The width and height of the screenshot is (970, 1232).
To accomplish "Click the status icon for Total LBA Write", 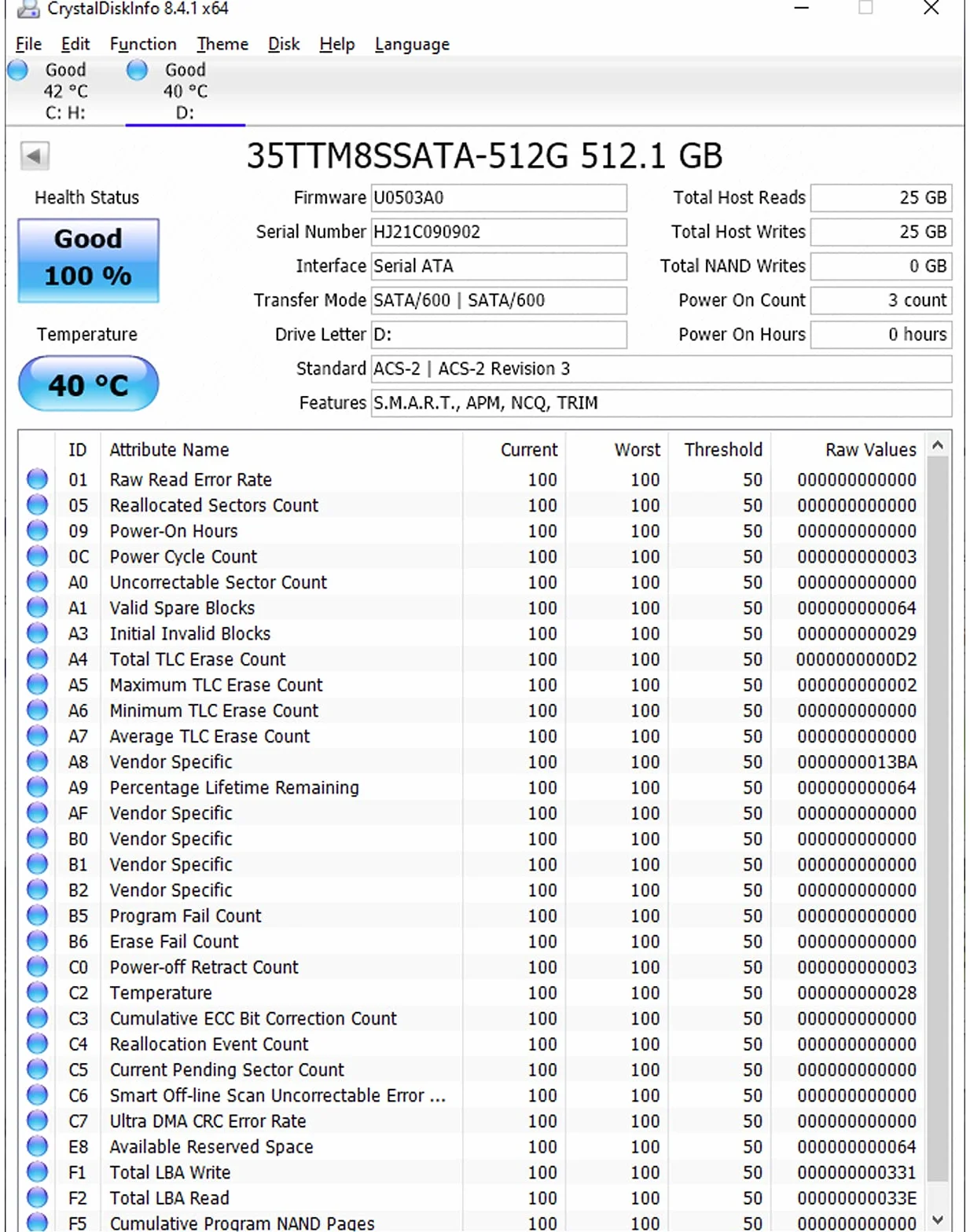I will [x=37, y=1171].
